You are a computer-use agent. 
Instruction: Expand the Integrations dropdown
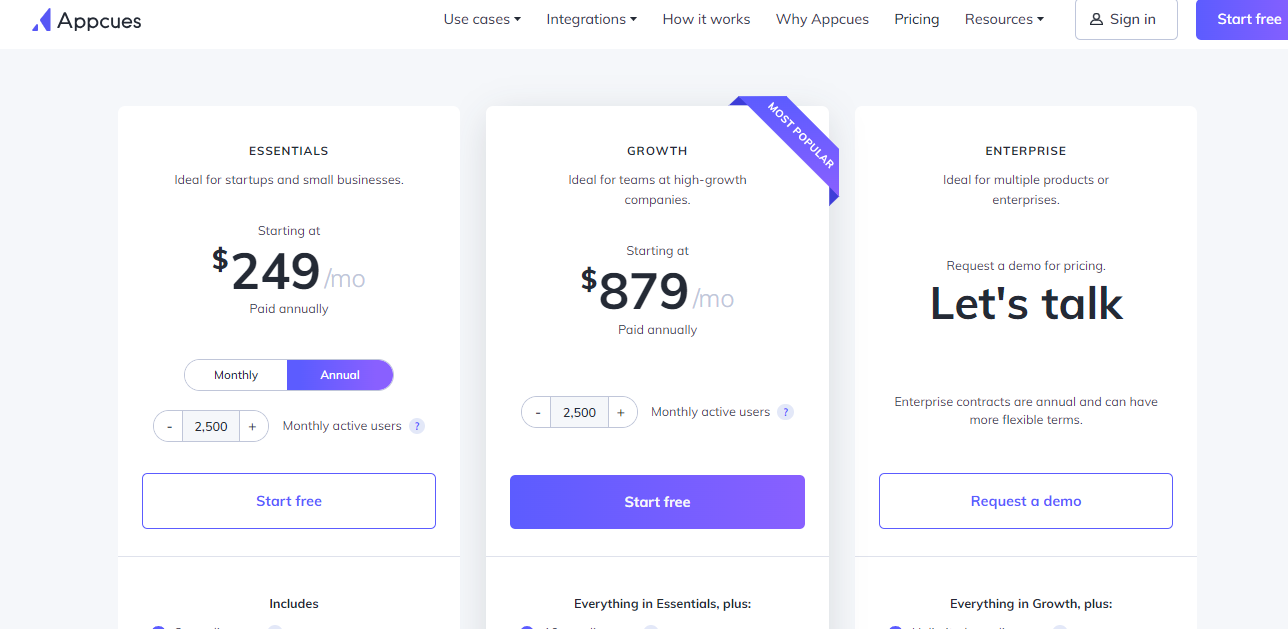[x=591, y=19]
